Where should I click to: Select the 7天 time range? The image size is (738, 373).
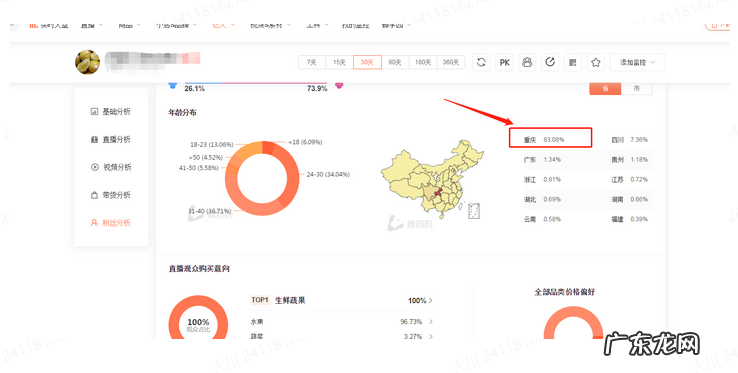coord(312,62)
